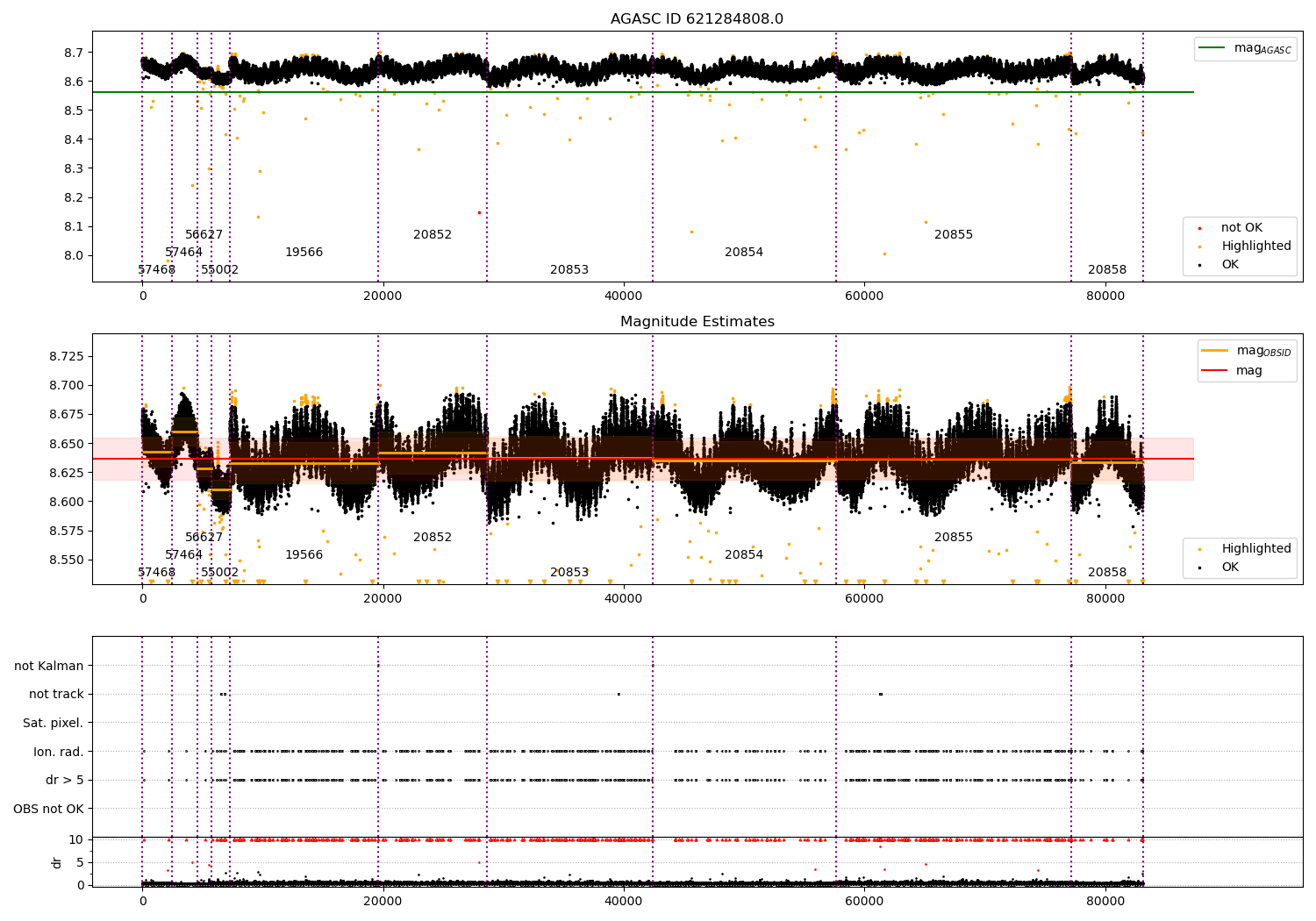Click OBSID label 55002 in top plot

click(220, 270)
